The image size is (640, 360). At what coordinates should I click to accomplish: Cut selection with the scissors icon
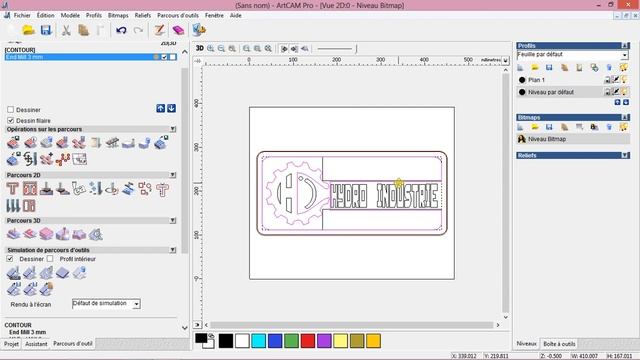tap(66, 30)
